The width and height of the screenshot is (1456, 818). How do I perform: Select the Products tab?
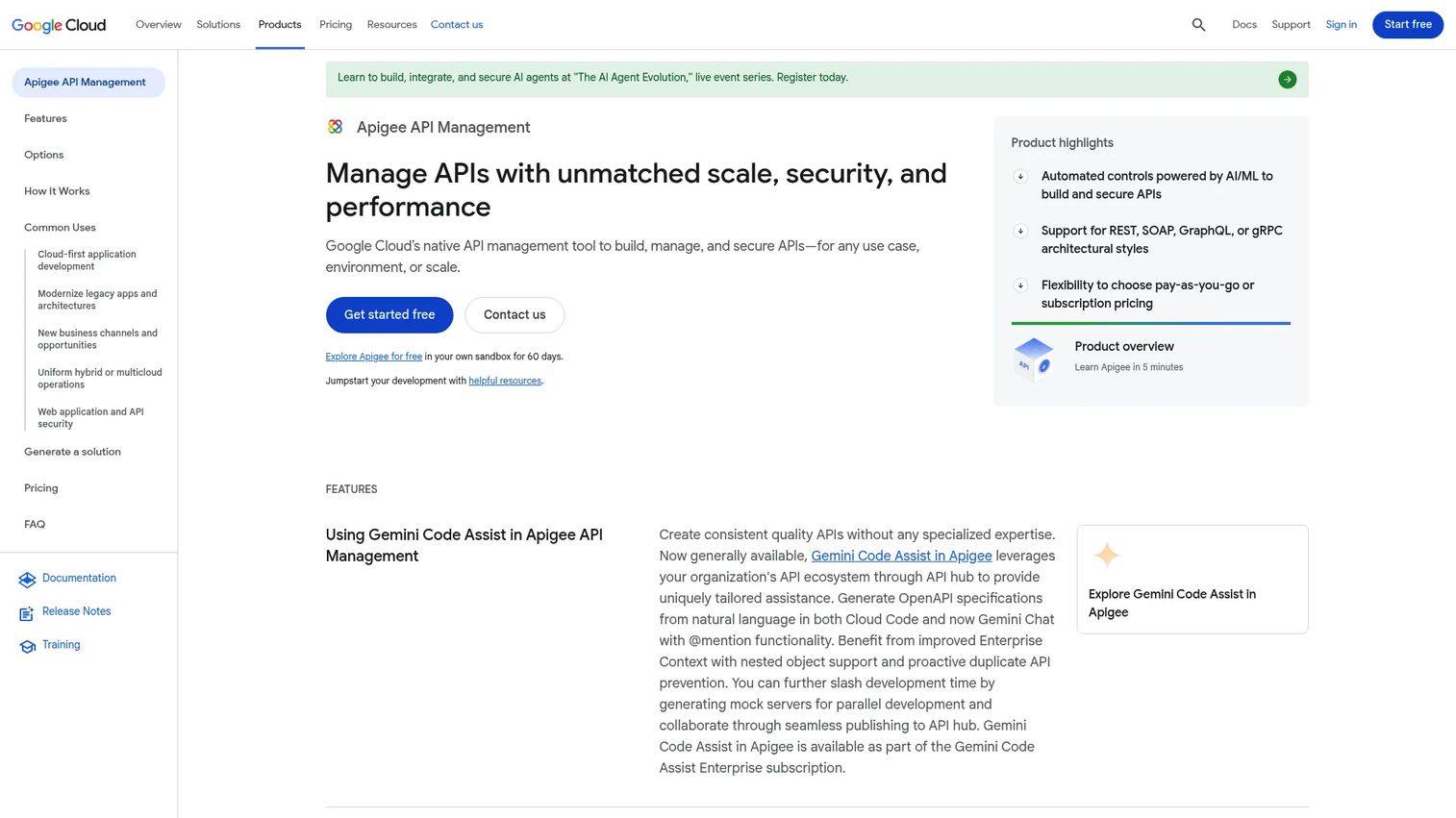pos(280,25)
